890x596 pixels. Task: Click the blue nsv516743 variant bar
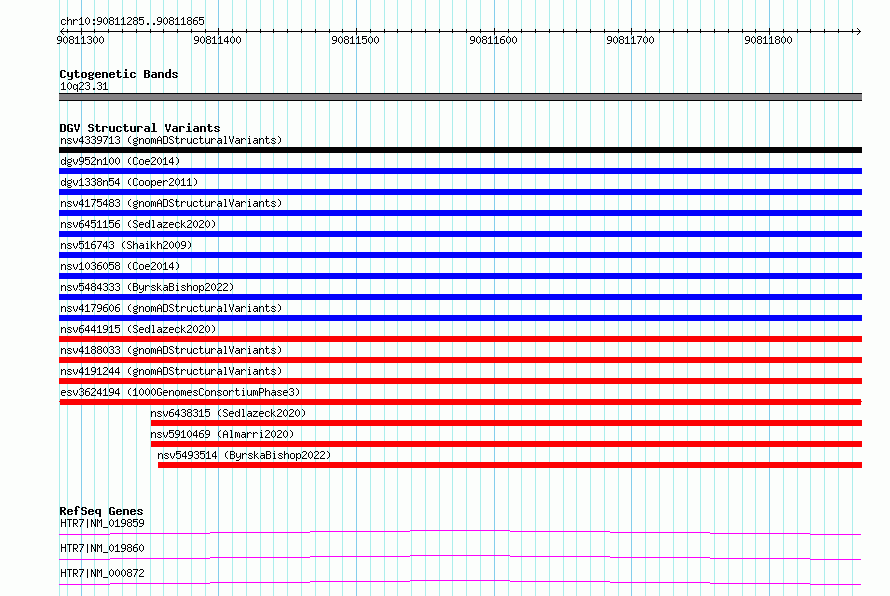click(460, 255)
